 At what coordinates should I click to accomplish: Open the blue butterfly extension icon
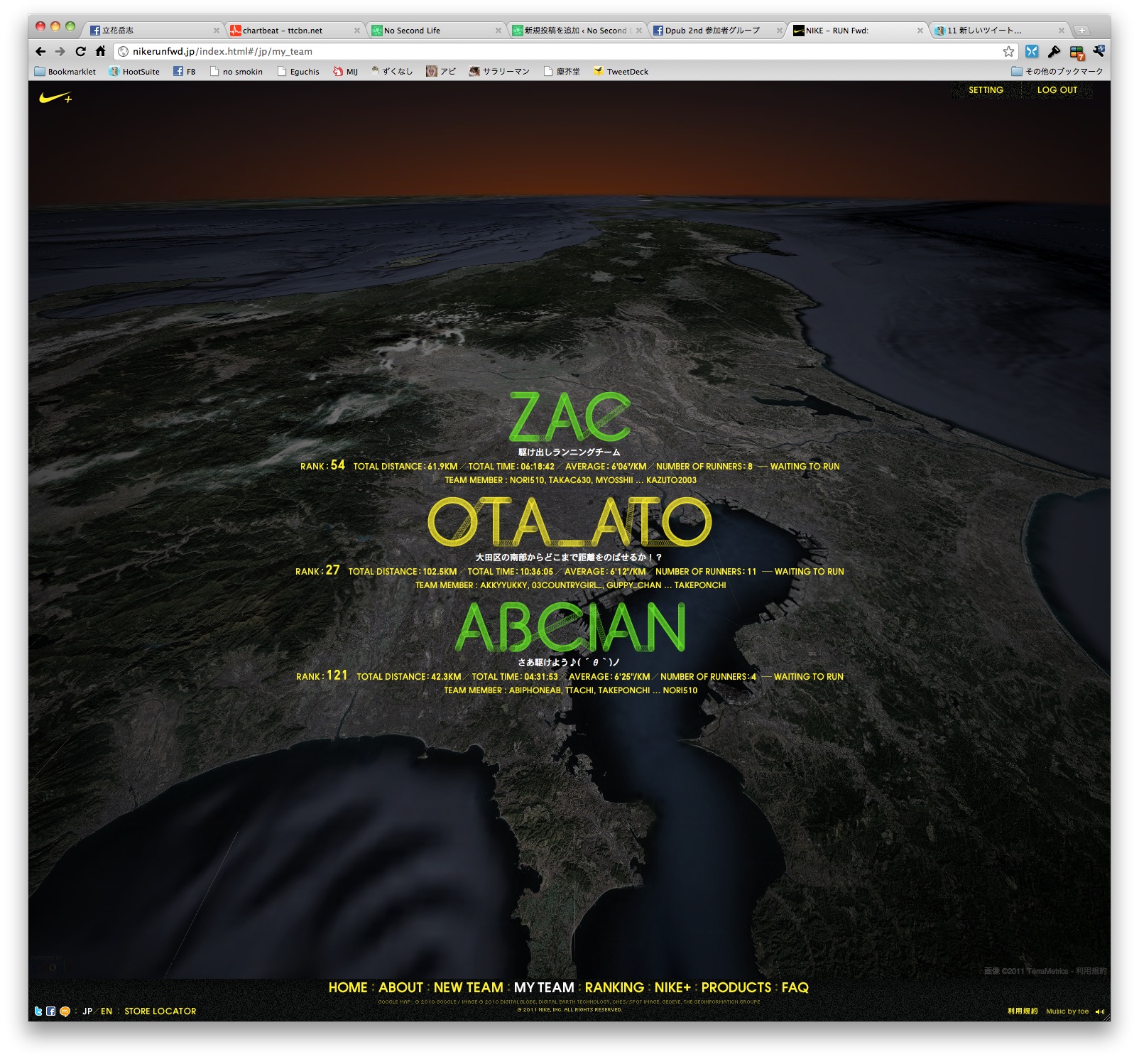tap(1032, 51)
